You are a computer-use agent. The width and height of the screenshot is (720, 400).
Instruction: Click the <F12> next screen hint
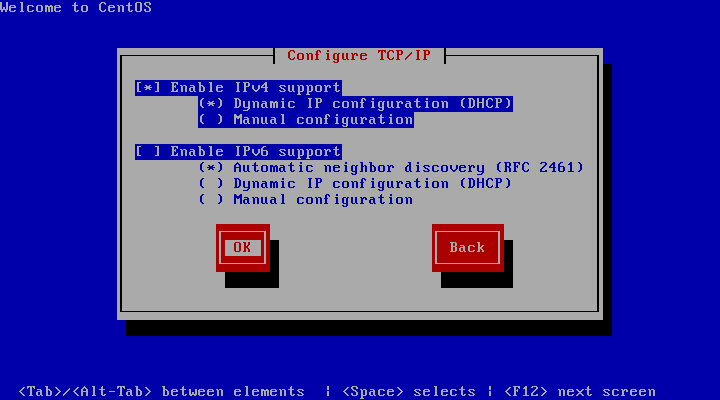click(580, 392)
